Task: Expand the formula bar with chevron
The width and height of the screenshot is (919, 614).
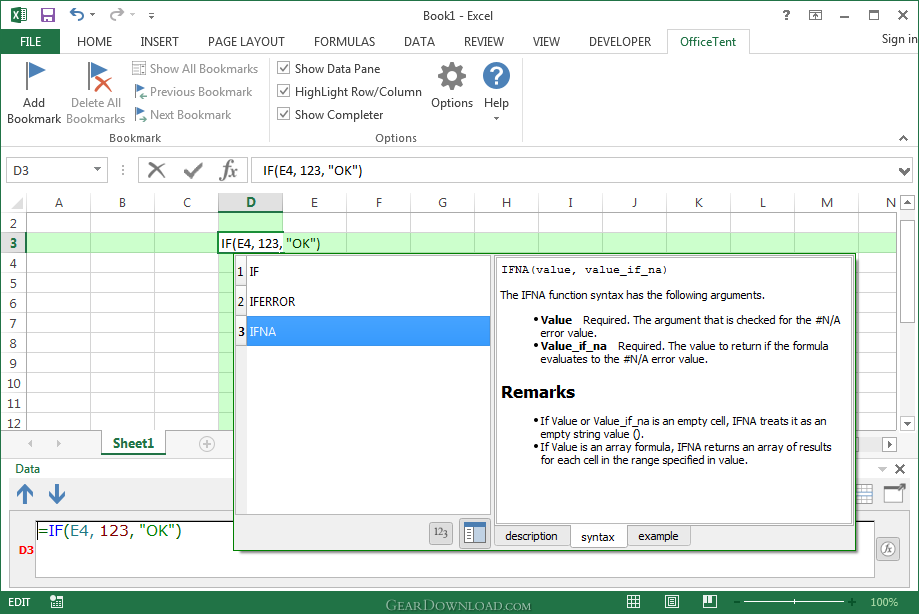Action: [905, 170]
